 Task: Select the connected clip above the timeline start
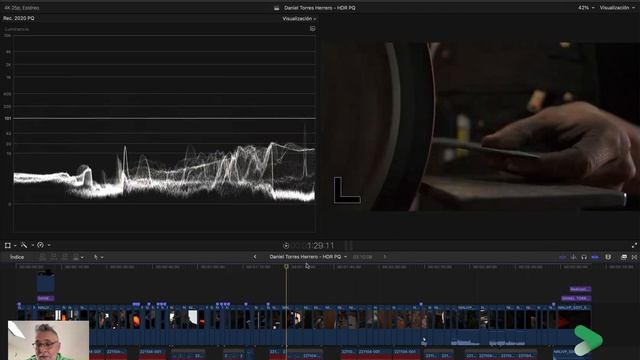pos(46,281)
